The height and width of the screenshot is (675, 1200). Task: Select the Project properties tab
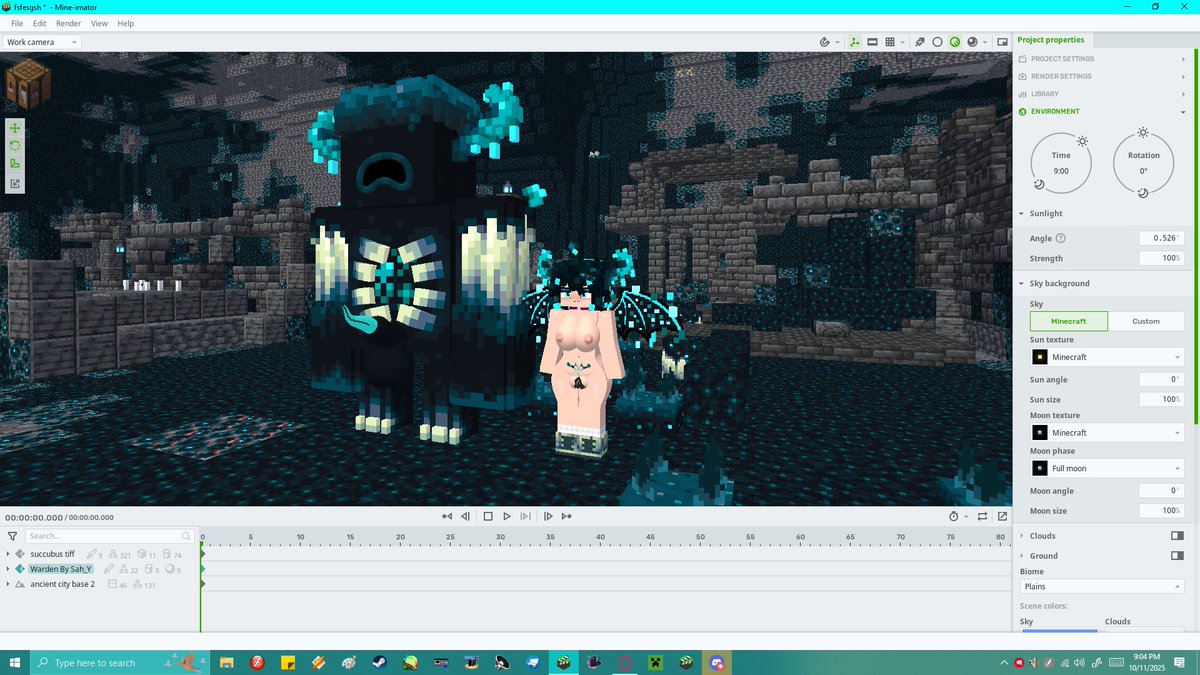1050,40
